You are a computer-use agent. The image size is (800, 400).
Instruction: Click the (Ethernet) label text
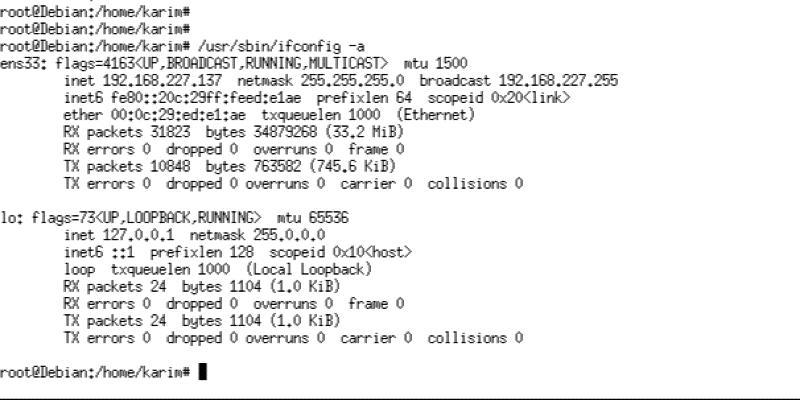[436, 115]
